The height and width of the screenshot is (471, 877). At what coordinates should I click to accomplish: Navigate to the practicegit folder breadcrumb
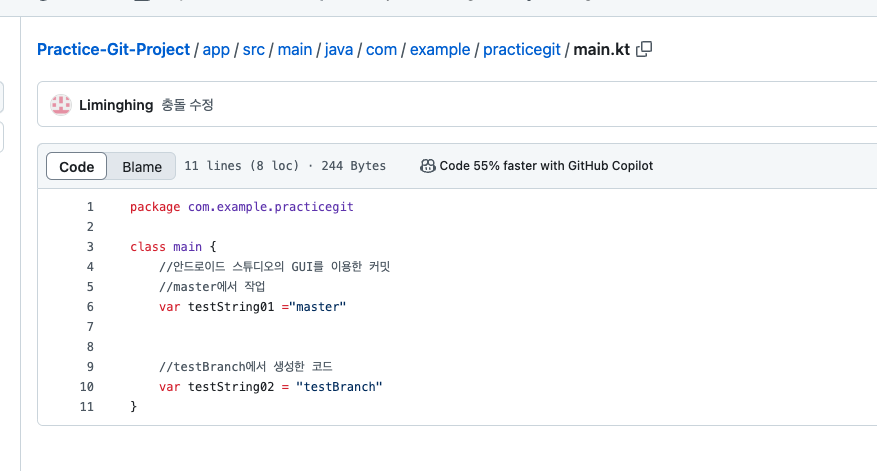coord(522,49)
